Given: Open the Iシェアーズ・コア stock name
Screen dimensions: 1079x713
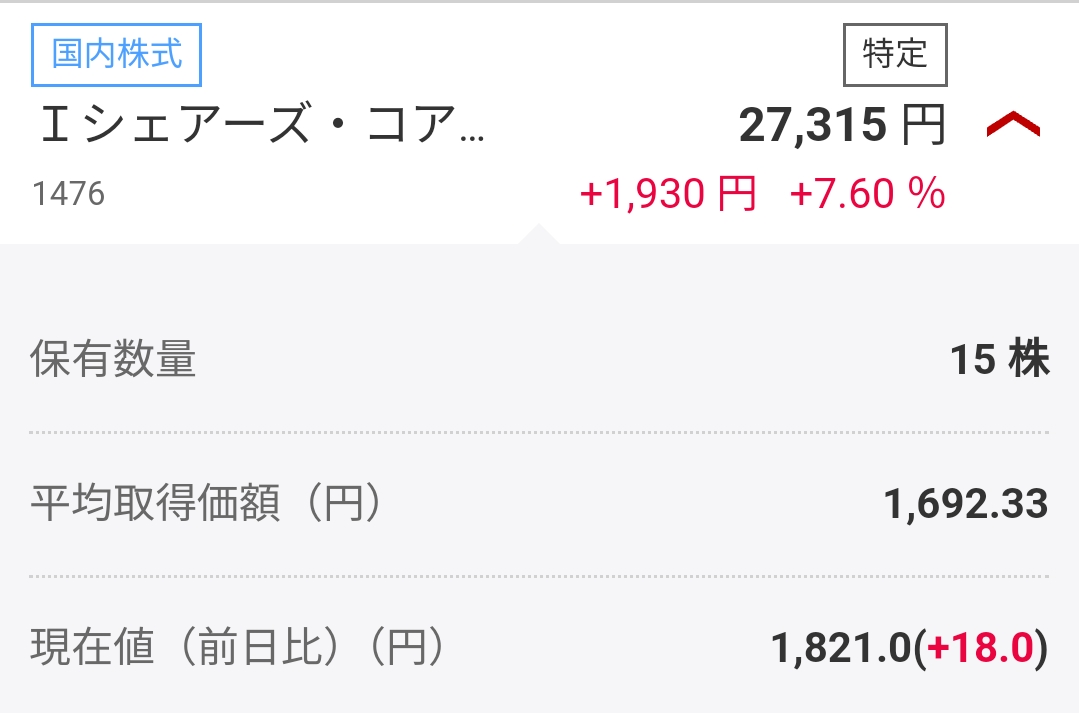Looking at the screenshot, I should (x=262, y=125).
